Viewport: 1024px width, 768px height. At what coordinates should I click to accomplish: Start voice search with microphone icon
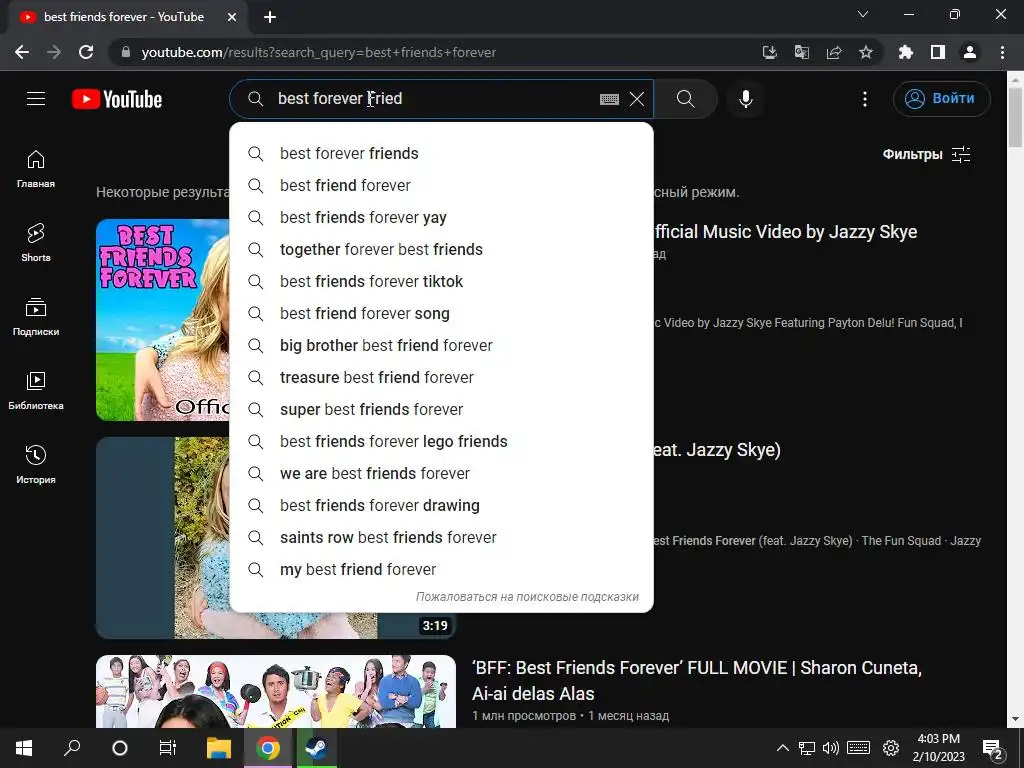pos(746,99)
